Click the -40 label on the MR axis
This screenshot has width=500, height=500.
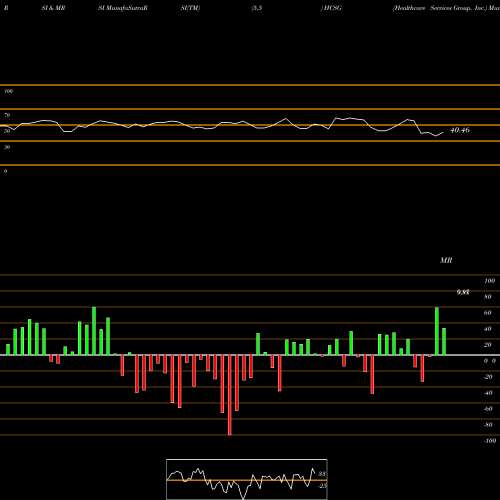pos(488,393)
